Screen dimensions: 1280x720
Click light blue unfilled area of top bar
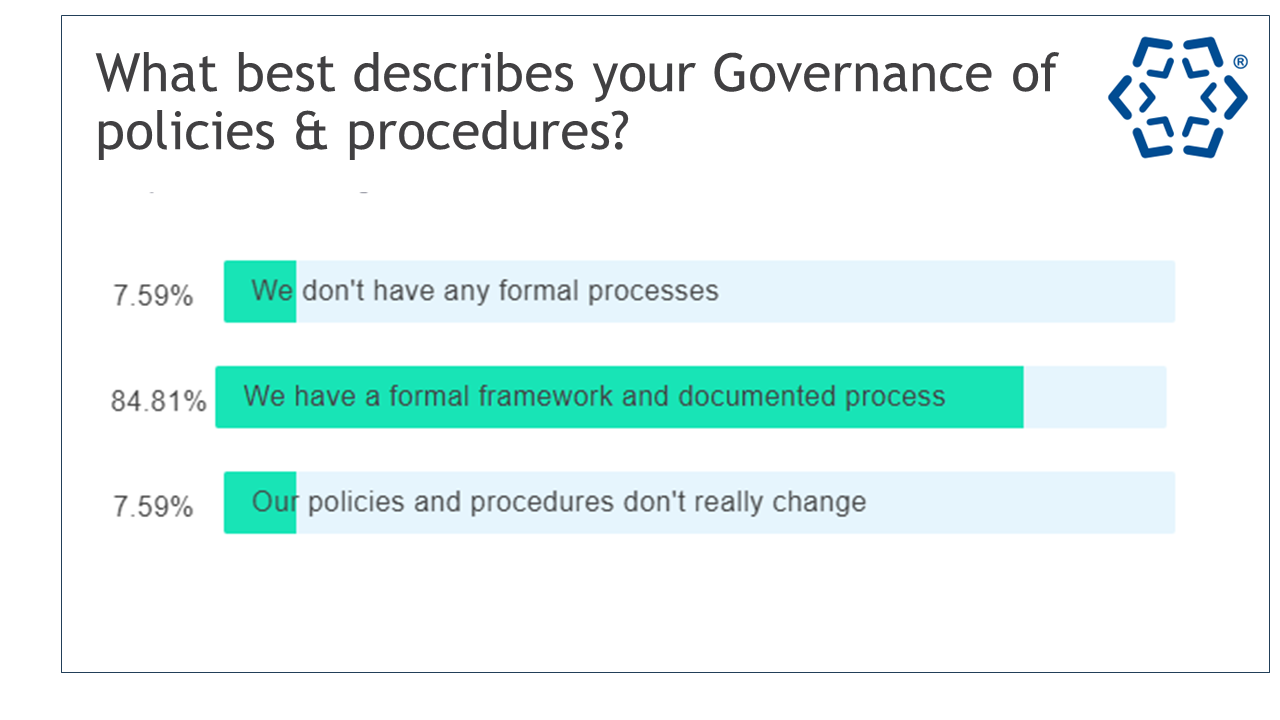point(950,291)
